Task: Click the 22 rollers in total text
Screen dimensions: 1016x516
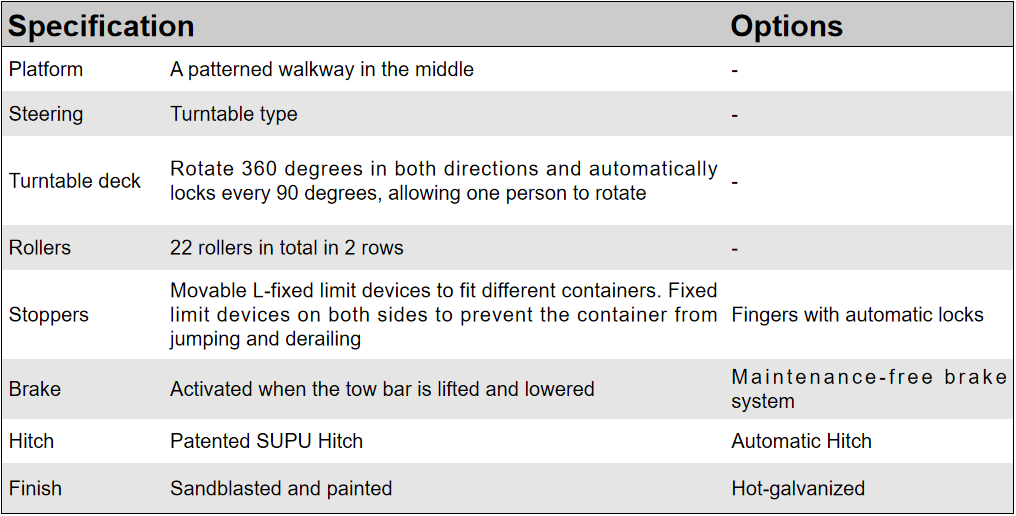Action: pyautogui.click(x=287, y=248)
